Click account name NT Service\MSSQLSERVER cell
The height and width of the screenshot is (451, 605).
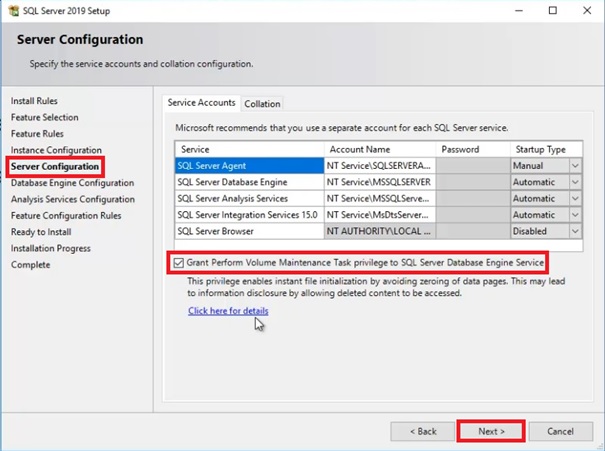coord(380,182)
